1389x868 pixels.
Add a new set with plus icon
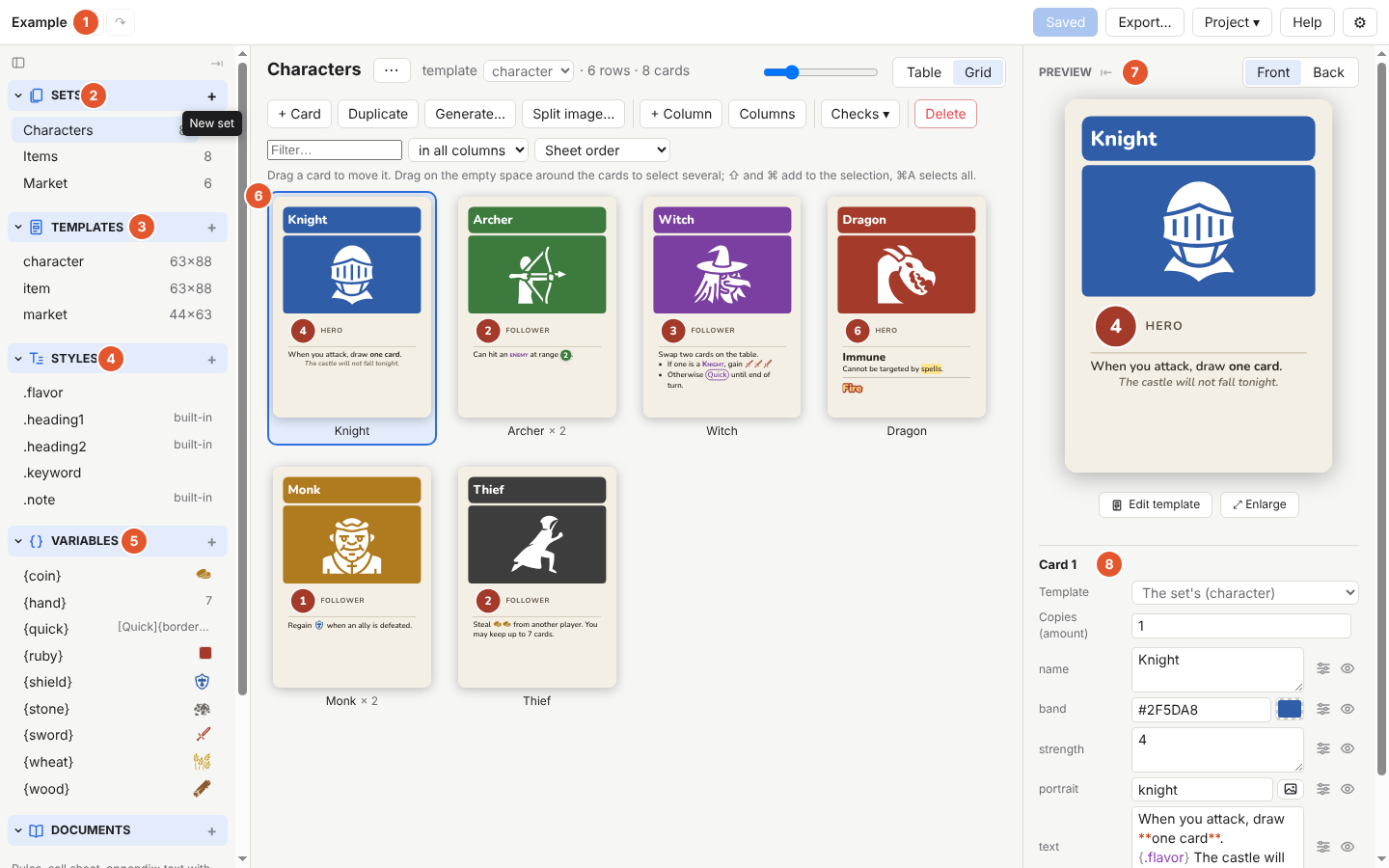[211, 96]
